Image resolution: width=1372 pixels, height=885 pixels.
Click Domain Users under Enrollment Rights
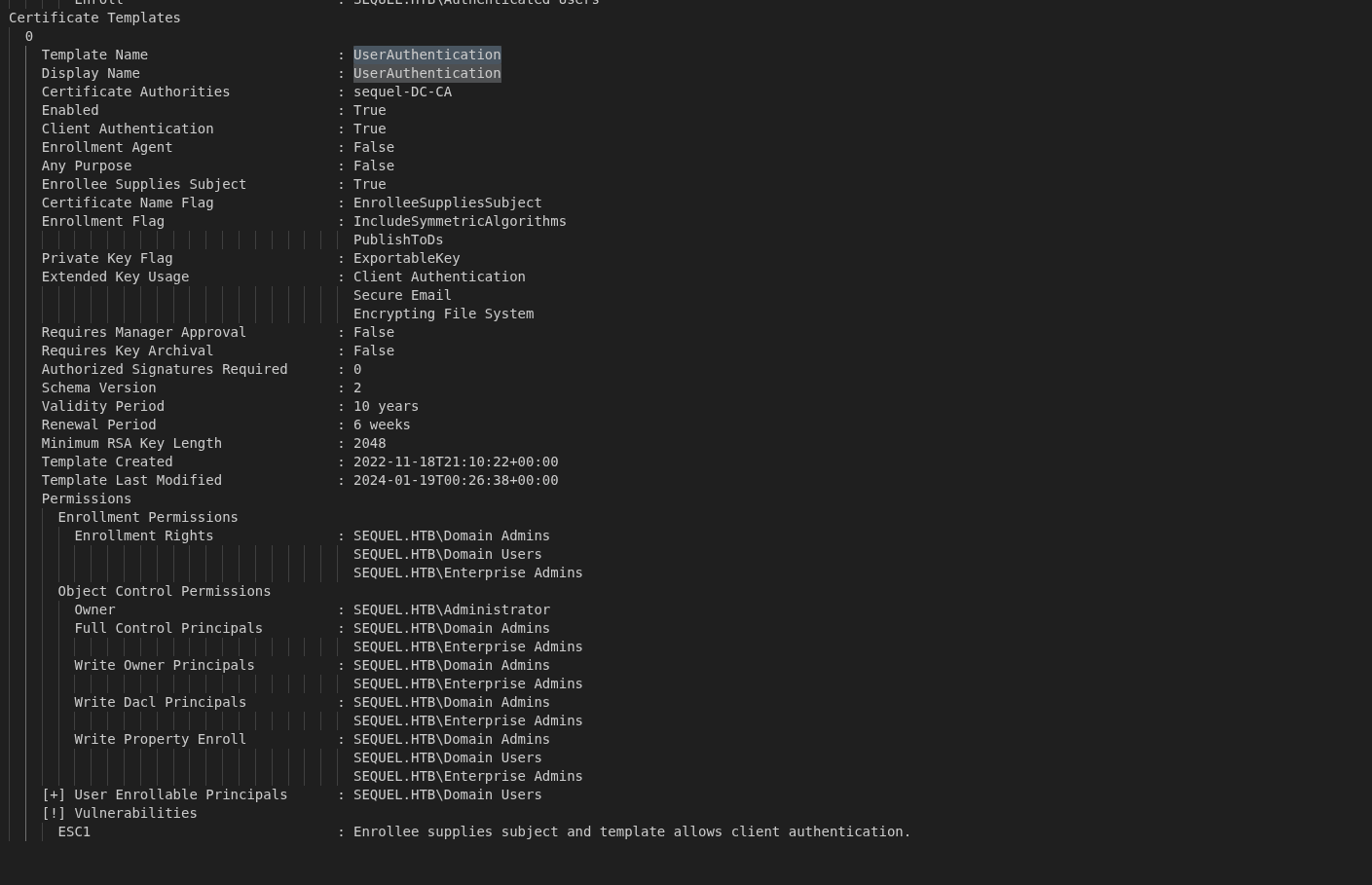tap(448, 554)
